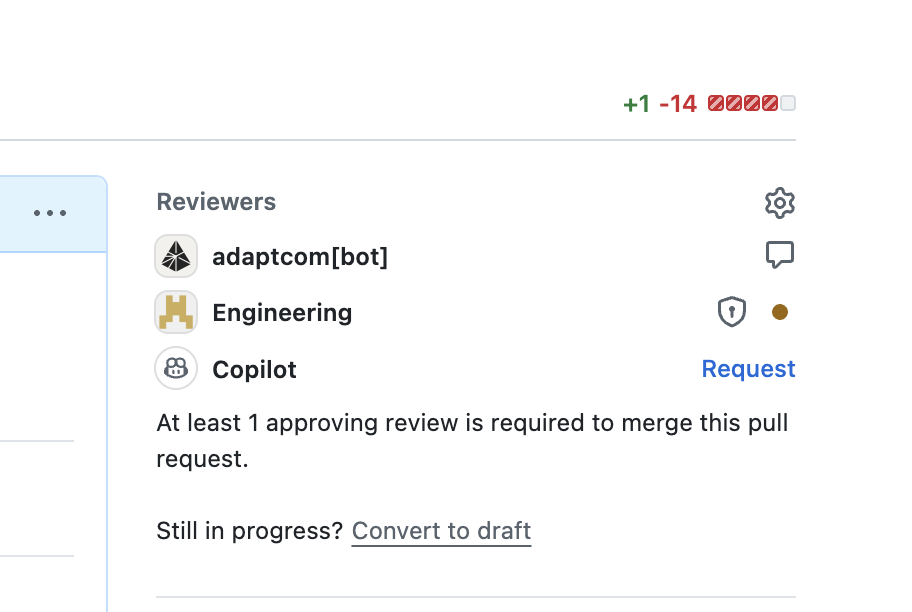This screenshot has height=612, width=912.
Task: Open the Engineering team avatar
Action: [176, 312]
